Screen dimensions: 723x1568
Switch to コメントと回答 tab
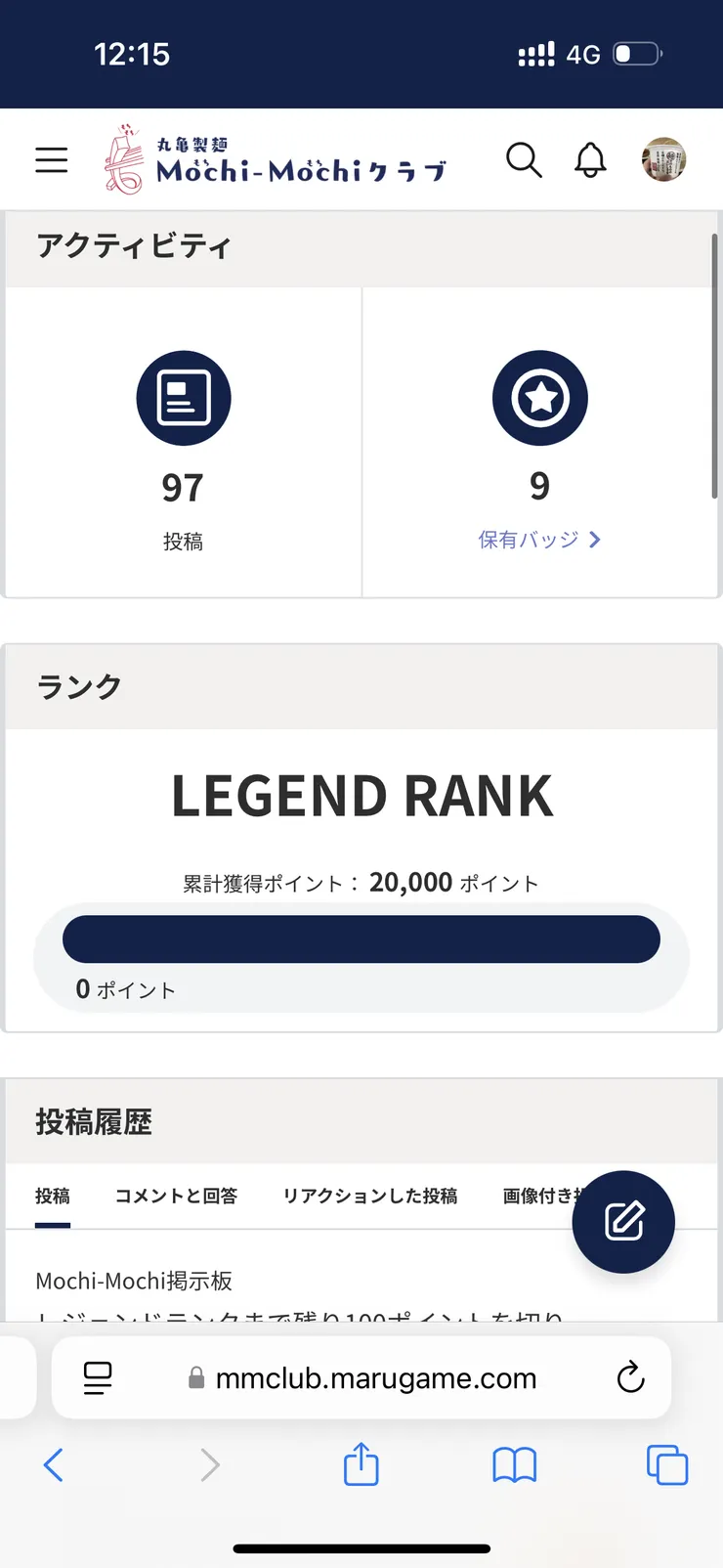(176, 1196)
